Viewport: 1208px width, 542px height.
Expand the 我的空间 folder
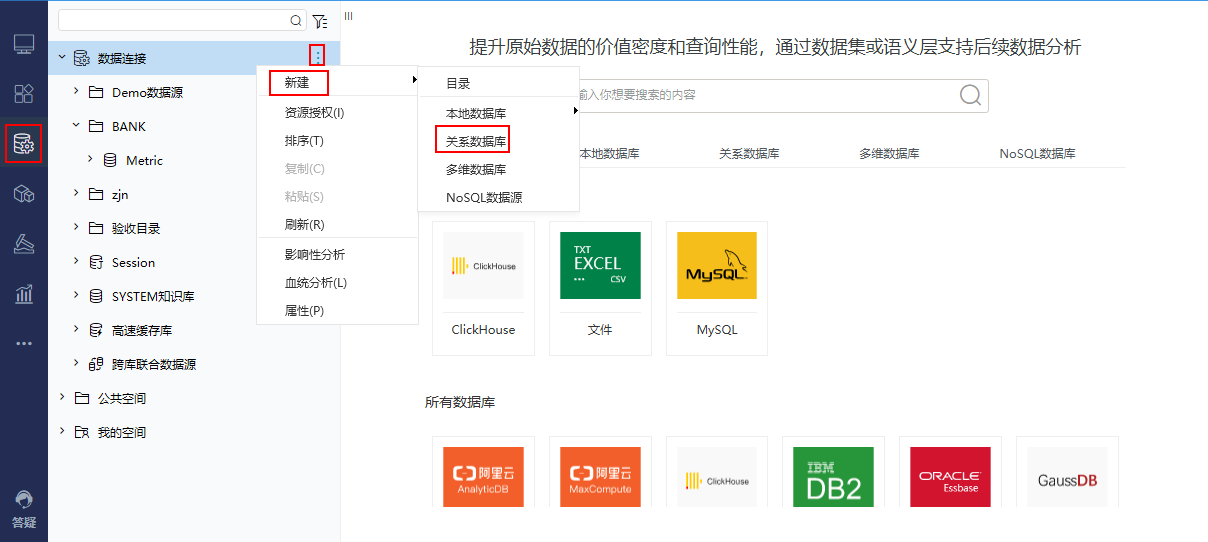tap(62, 431)
